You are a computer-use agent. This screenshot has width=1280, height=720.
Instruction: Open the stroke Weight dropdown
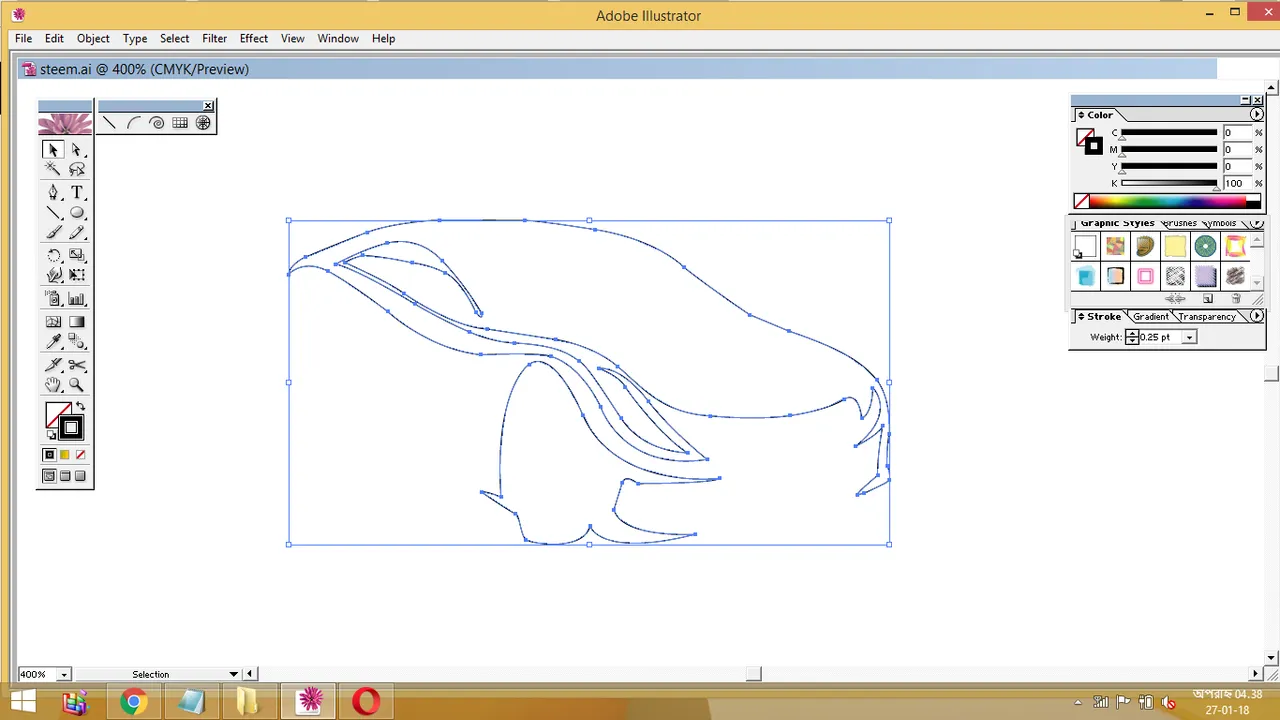[1189, 337]
